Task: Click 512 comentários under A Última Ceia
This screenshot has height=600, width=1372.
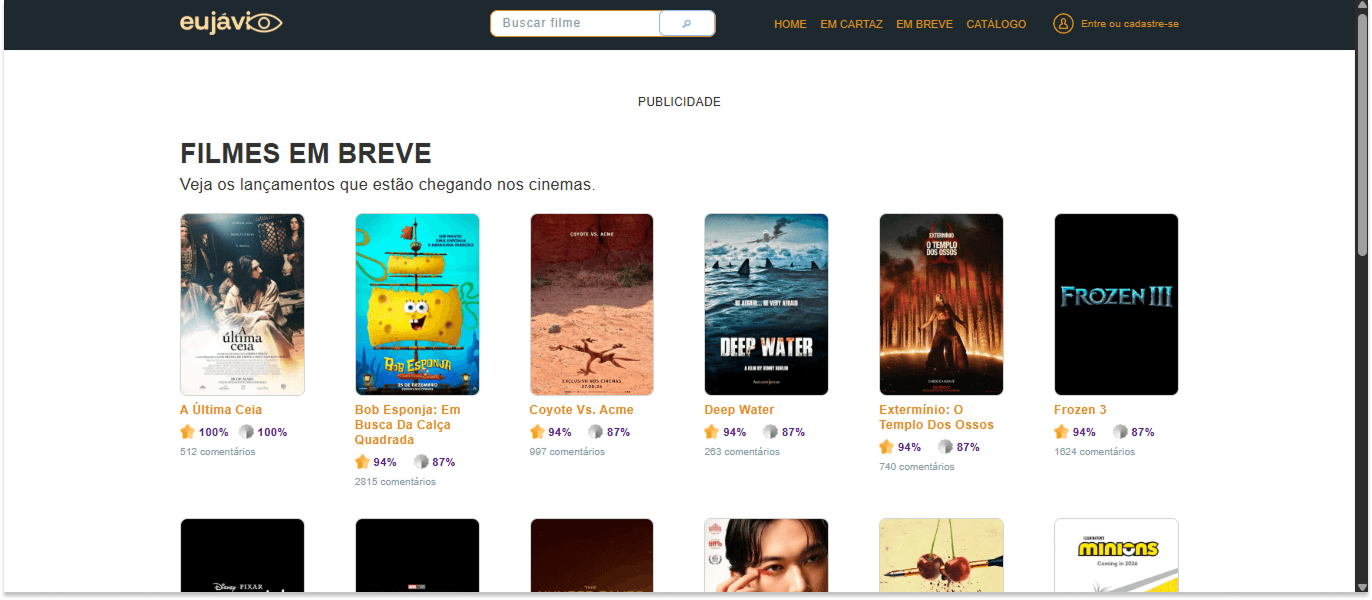Action: (217, 452)
